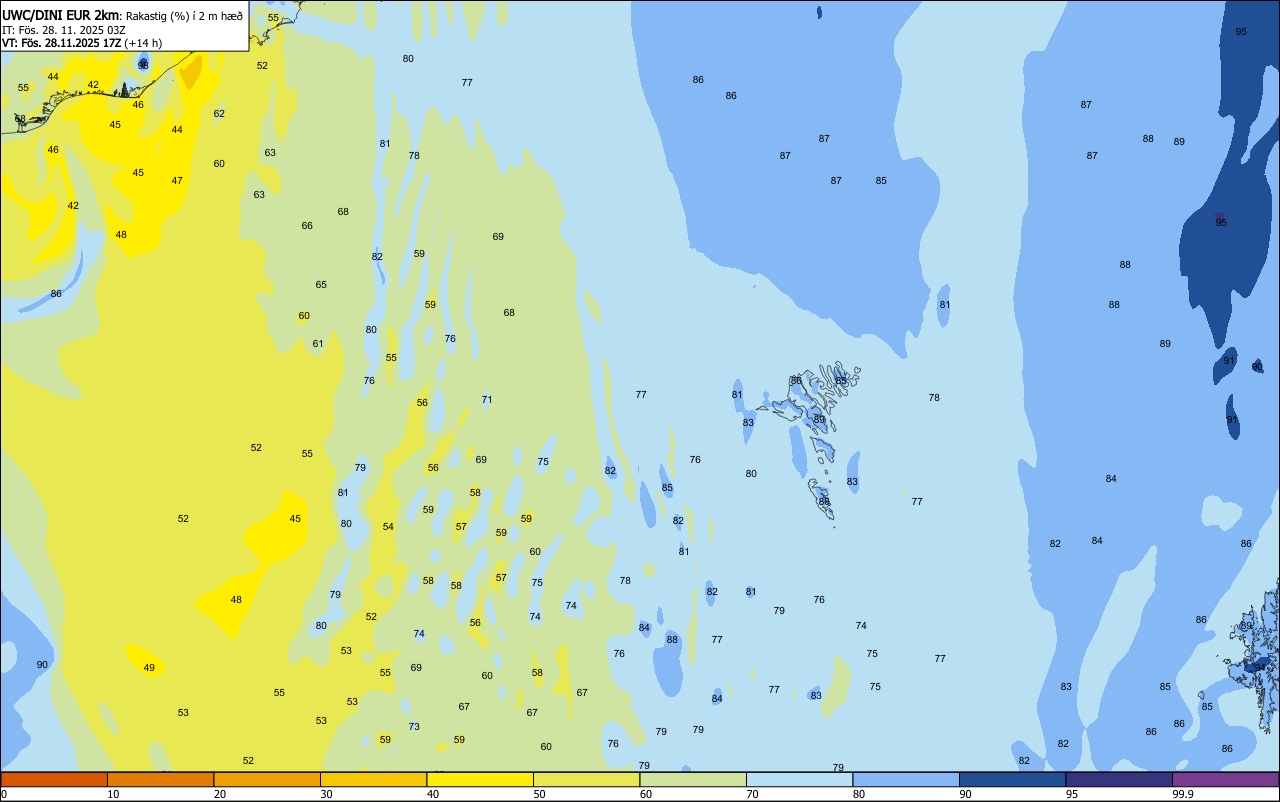
Task: Select the legend tick label '0' at the scale start
Action: 4,794
